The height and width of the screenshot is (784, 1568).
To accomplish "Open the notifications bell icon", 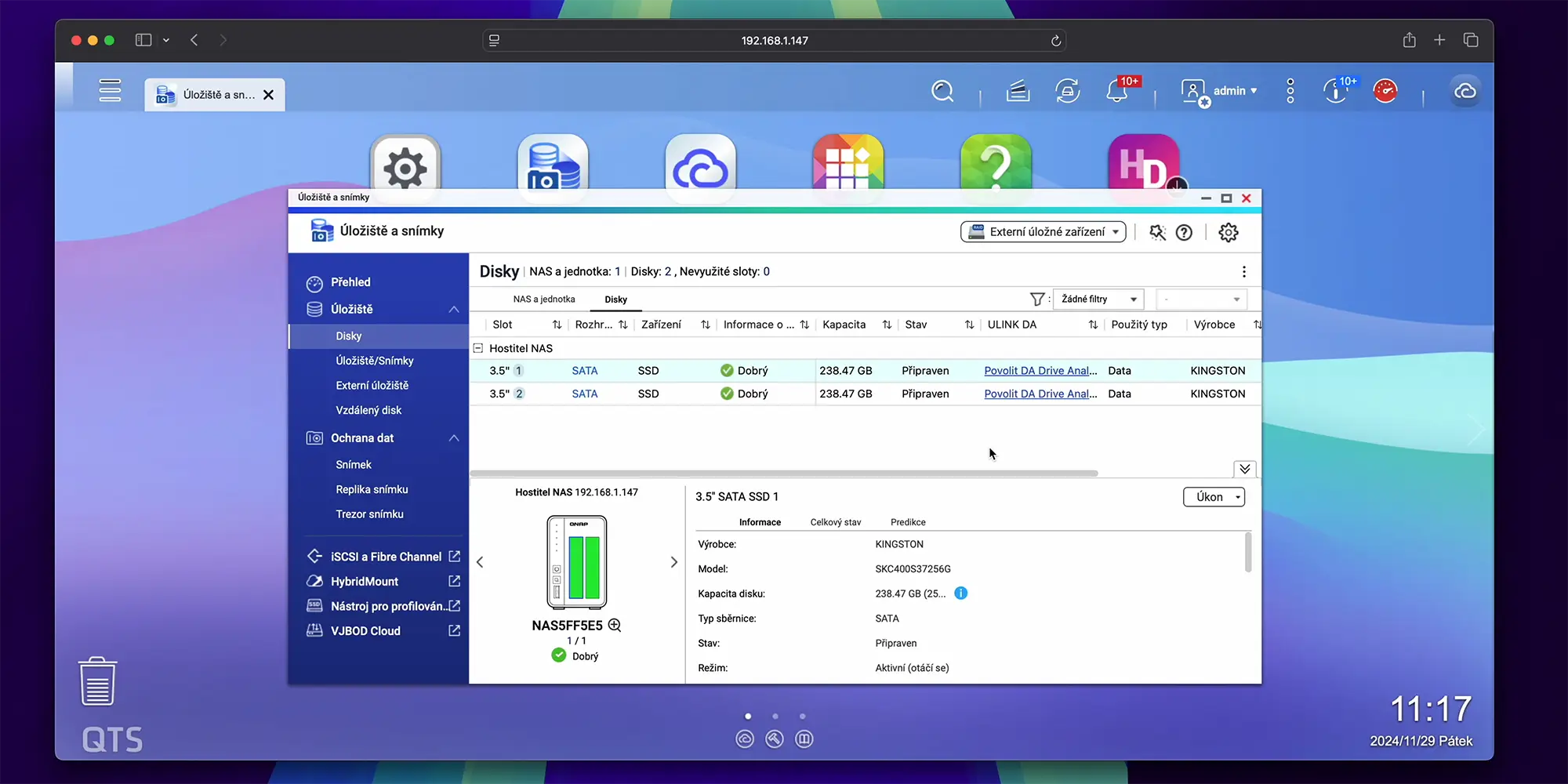I will point(1116,92).
